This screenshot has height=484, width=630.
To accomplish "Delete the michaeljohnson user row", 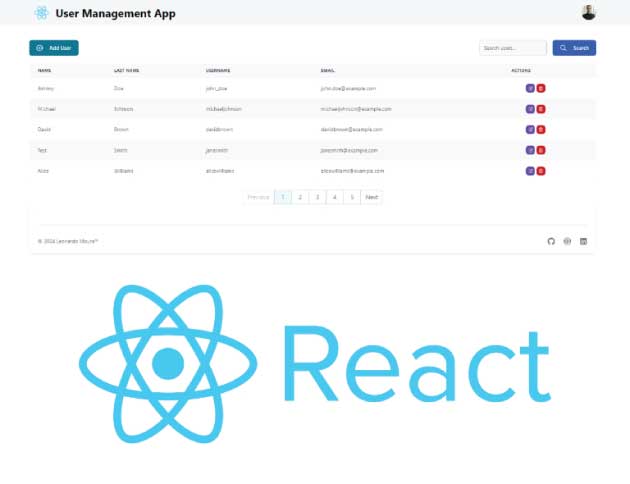I will tap(541, 109).
